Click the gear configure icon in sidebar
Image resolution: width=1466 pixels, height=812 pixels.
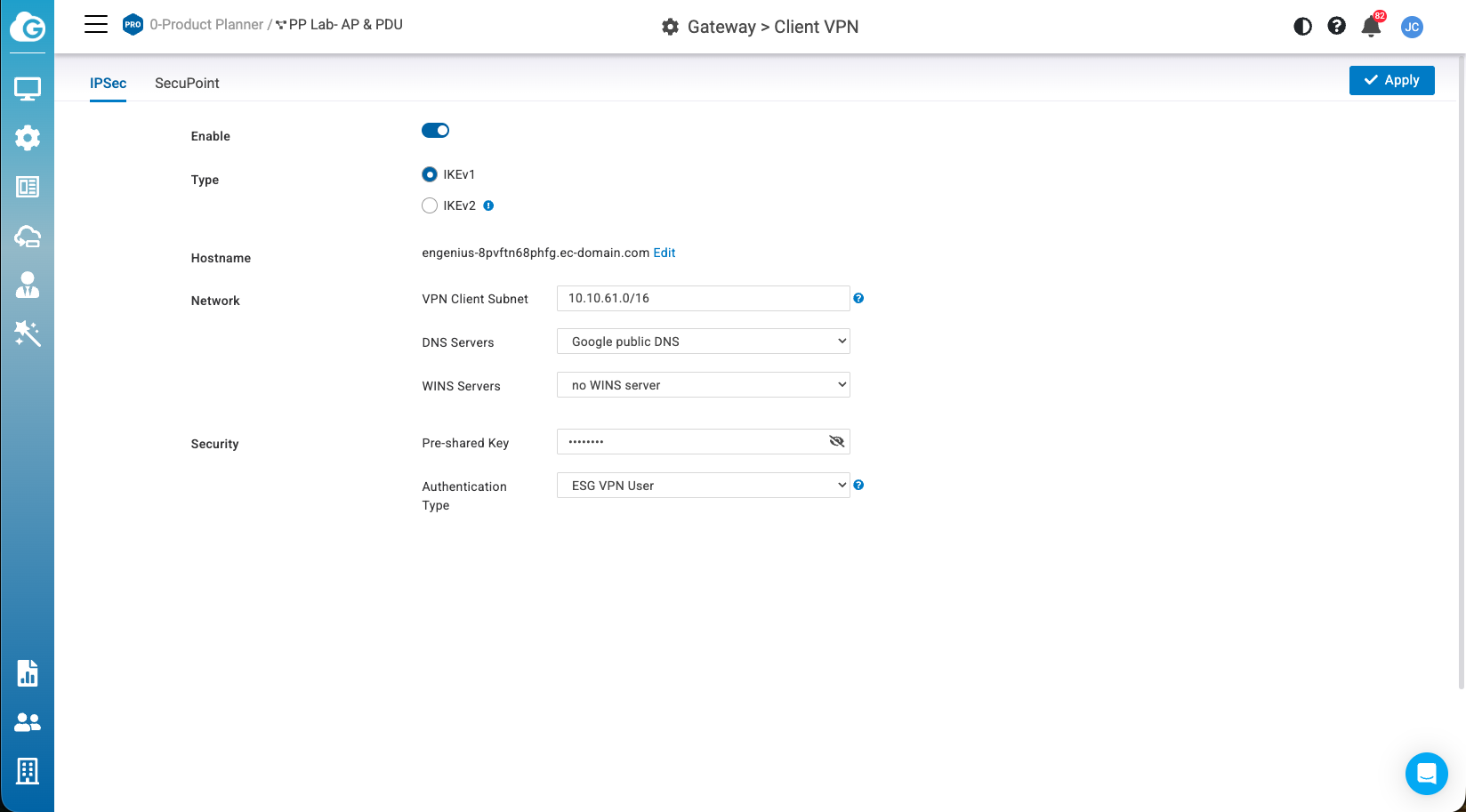pos(27,138)
